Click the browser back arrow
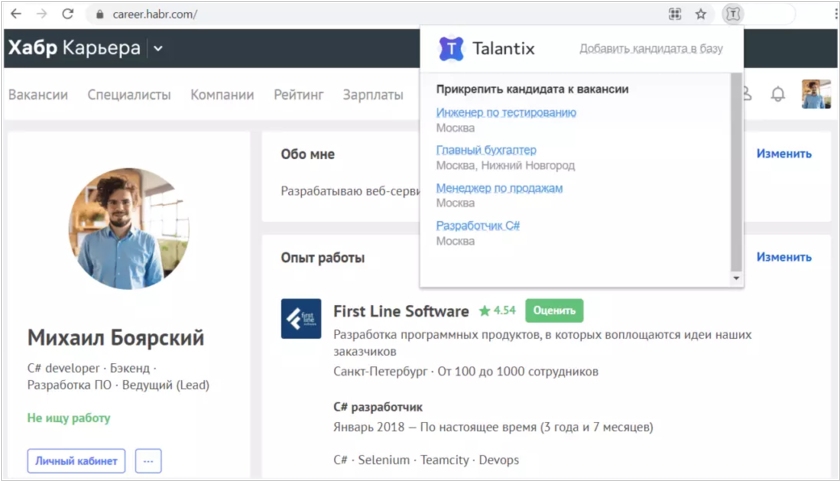This screenshot has width=840, height=481. [x=16, y=14]
